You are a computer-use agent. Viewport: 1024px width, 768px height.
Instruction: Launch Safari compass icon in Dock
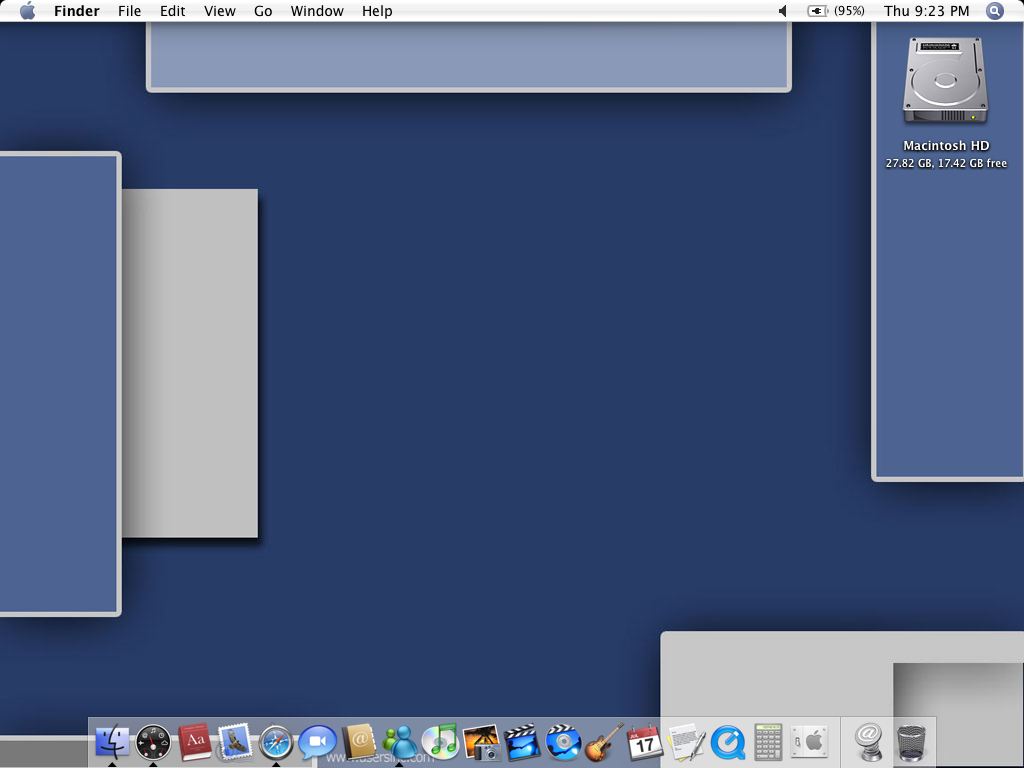276,743
